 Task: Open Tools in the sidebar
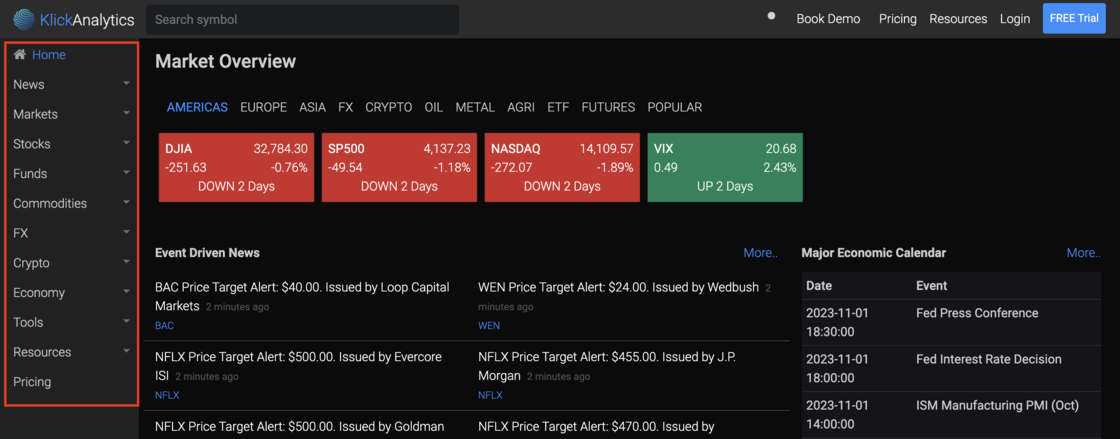click(x=28, y=322)
